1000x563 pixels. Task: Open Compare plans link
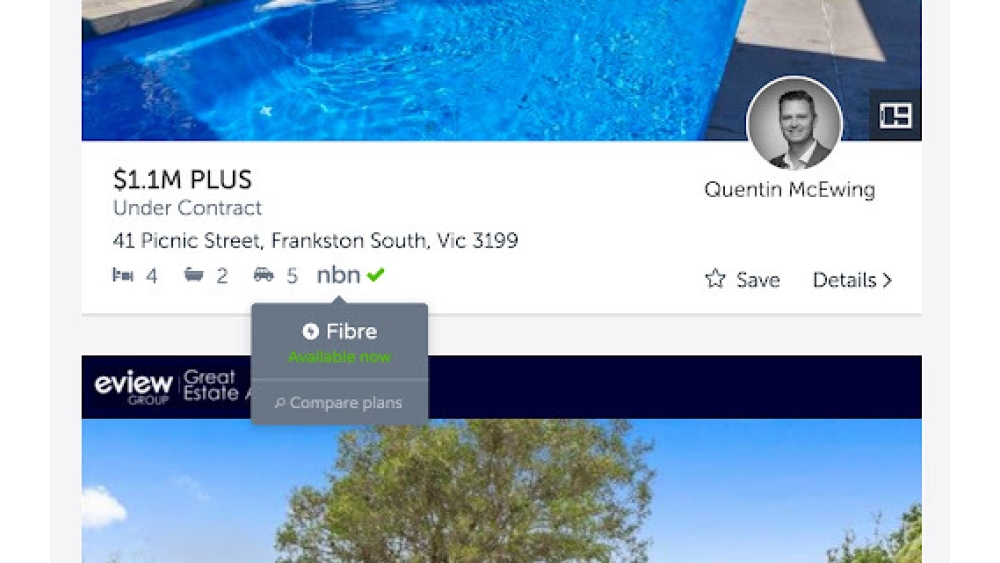coord(339,403)
